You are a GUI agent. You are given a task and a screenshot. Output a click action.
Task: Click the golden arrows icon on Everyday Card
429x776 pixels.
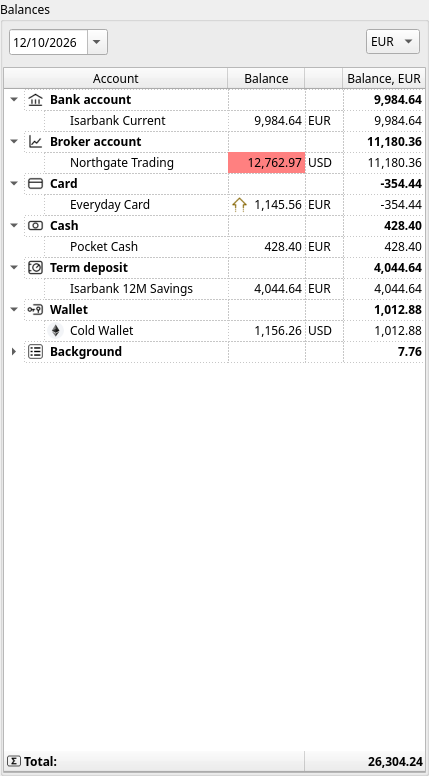[x=239, y=205]
